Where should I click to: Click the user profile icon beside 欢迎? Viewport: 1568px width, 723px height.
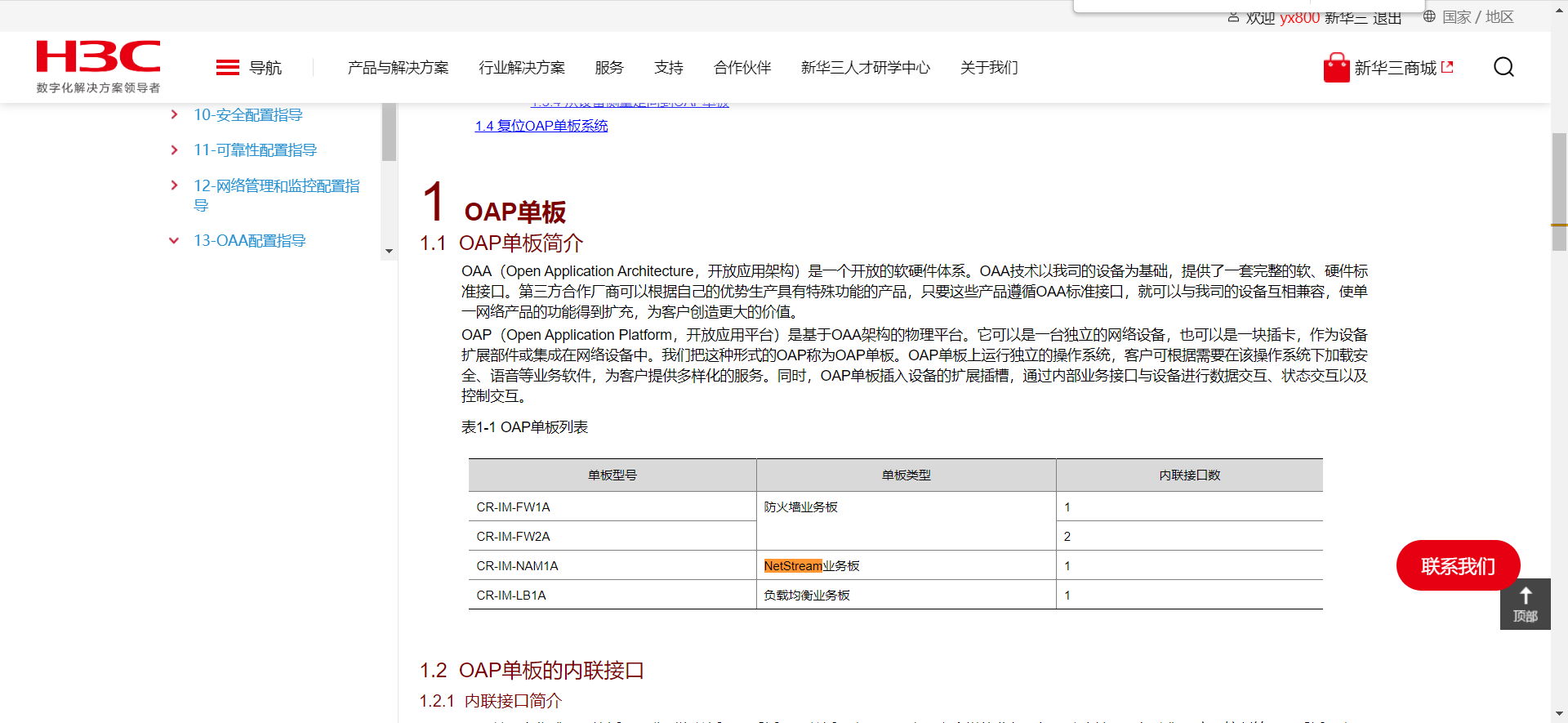click(x=1233, y=17)
